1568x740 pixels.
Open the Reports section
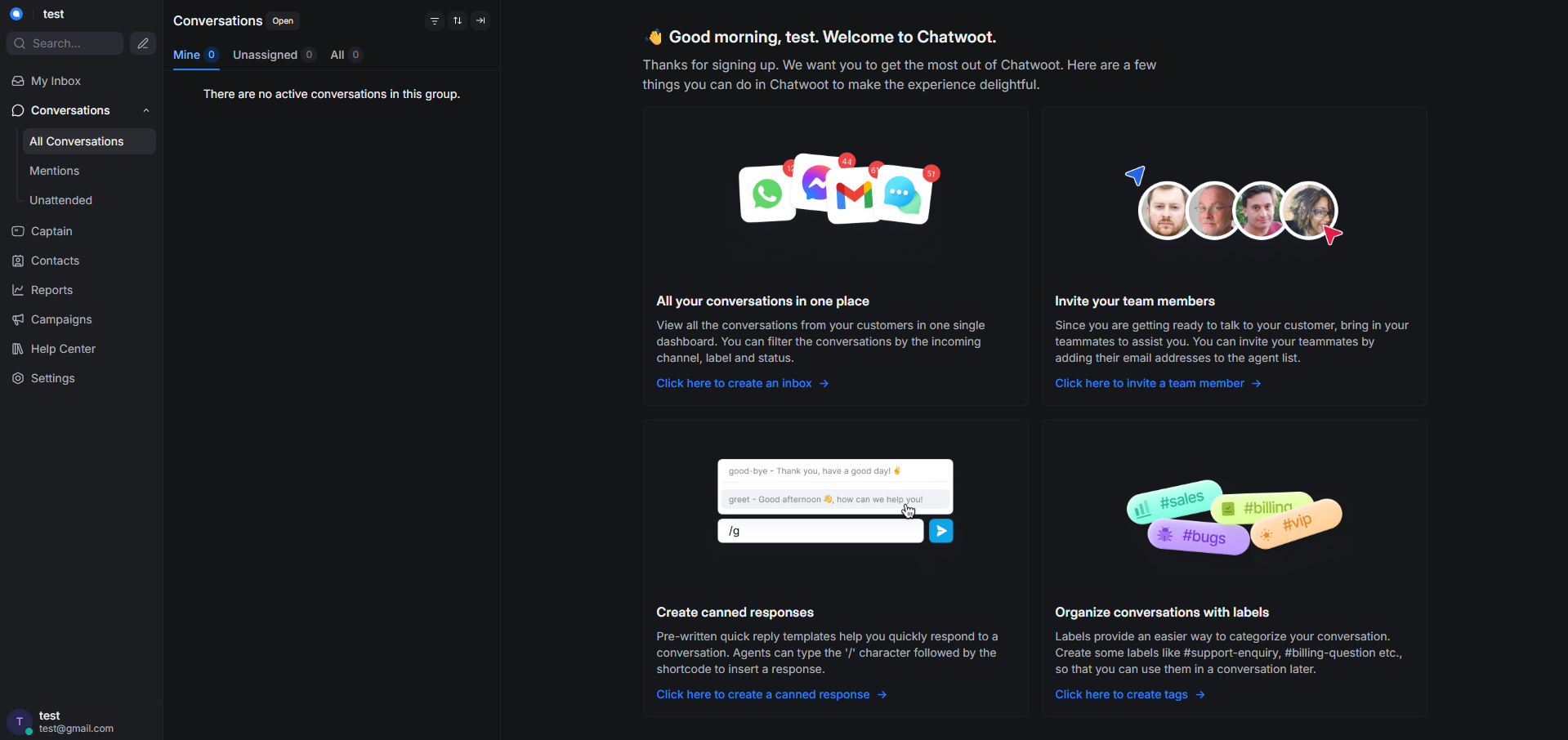(x=50, y=290)
